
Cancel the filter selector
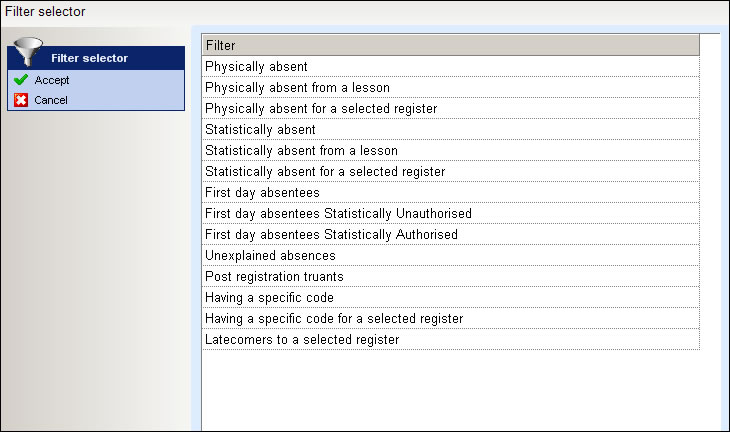click(51, 100)
